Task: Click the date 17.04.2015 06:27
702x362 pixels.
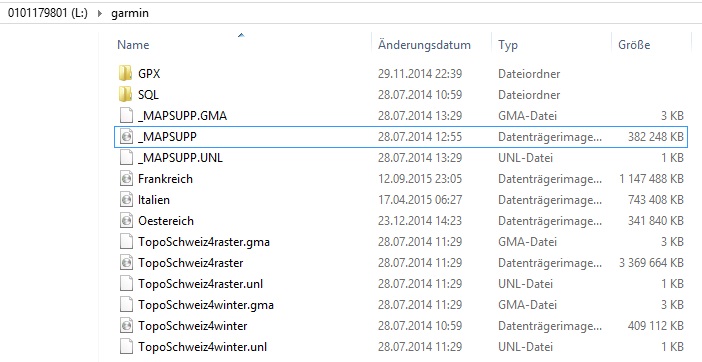Action: [x=420, y=200]
